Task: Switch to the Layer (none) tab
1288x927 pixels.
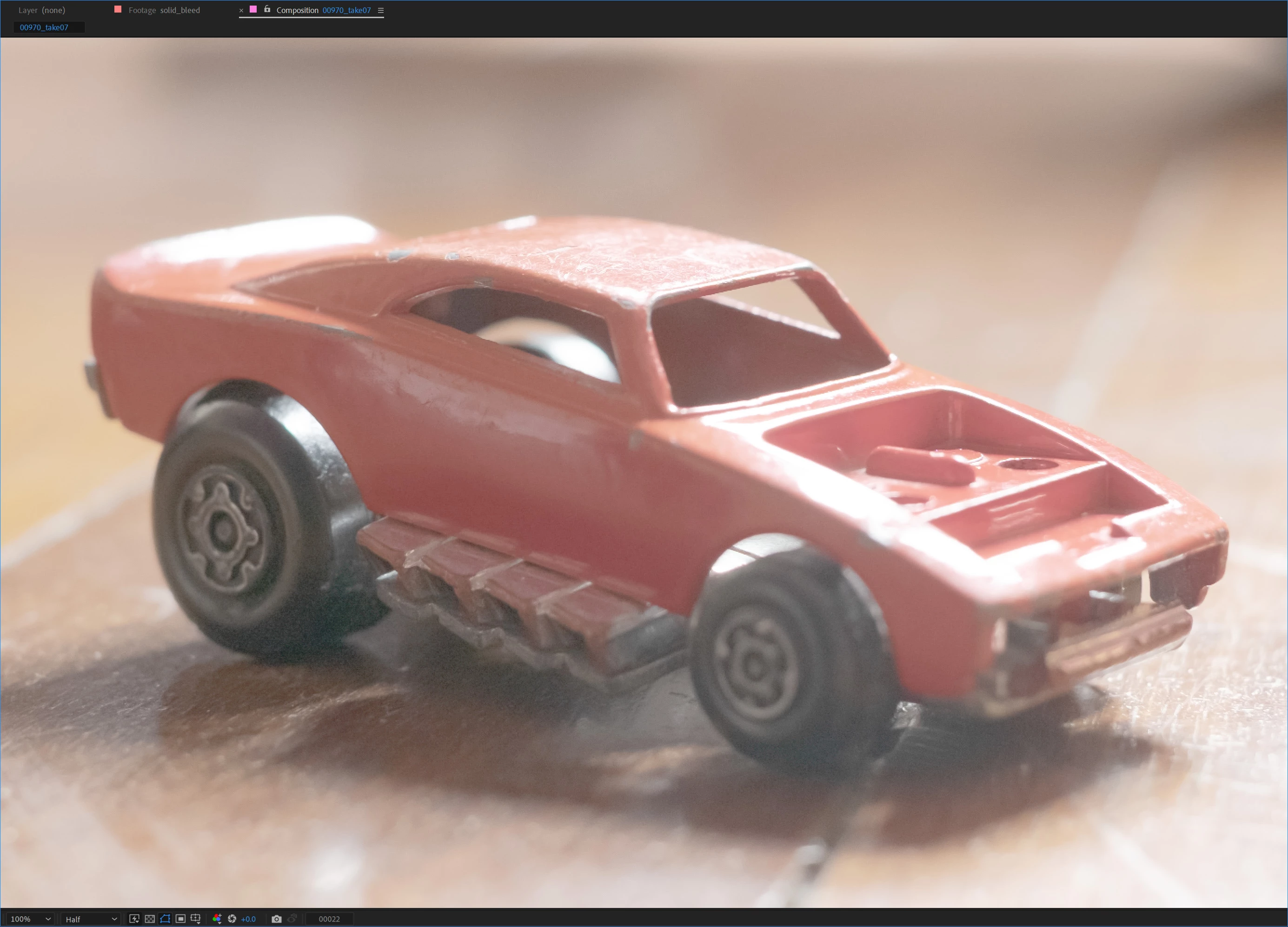Action: click(x=41, y=10)
